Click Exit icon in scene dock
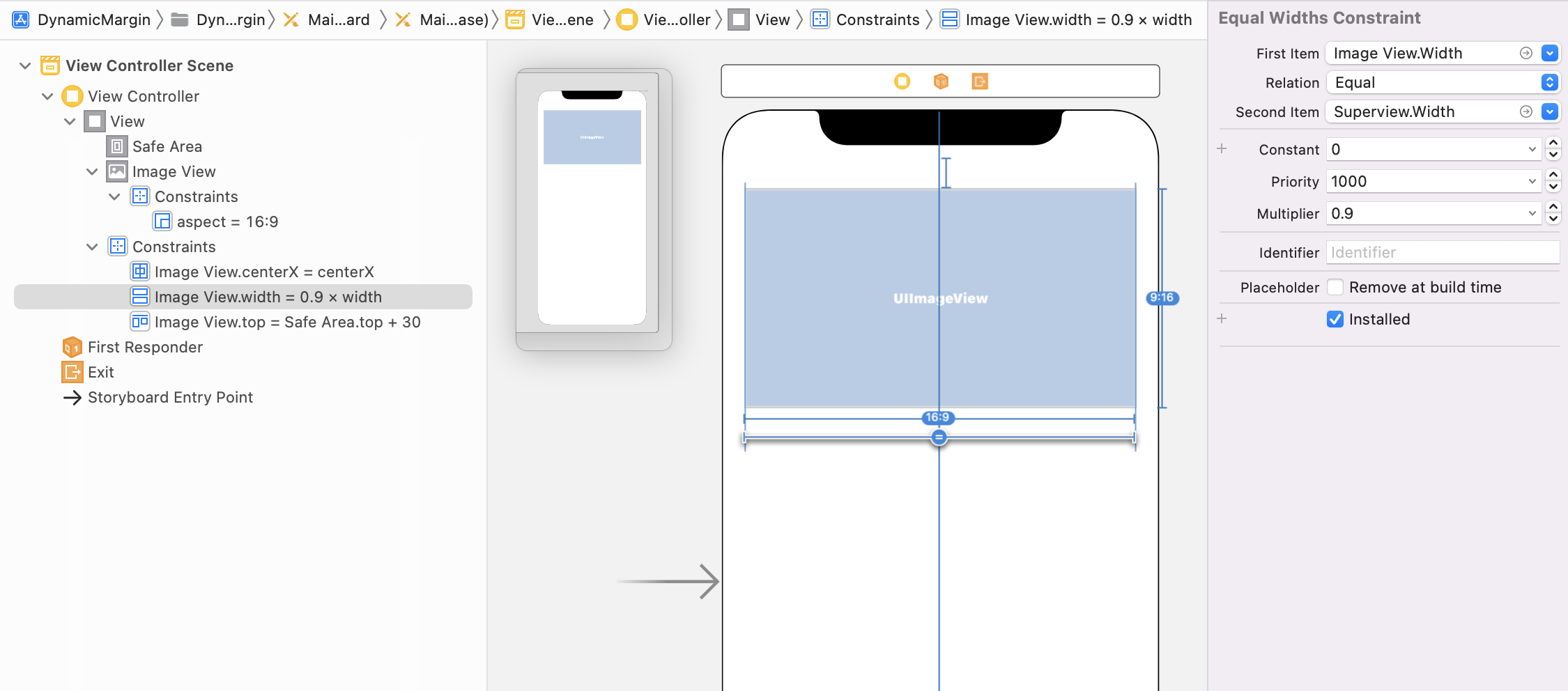This screenshot has height=691, width=1568. point(980,81)
